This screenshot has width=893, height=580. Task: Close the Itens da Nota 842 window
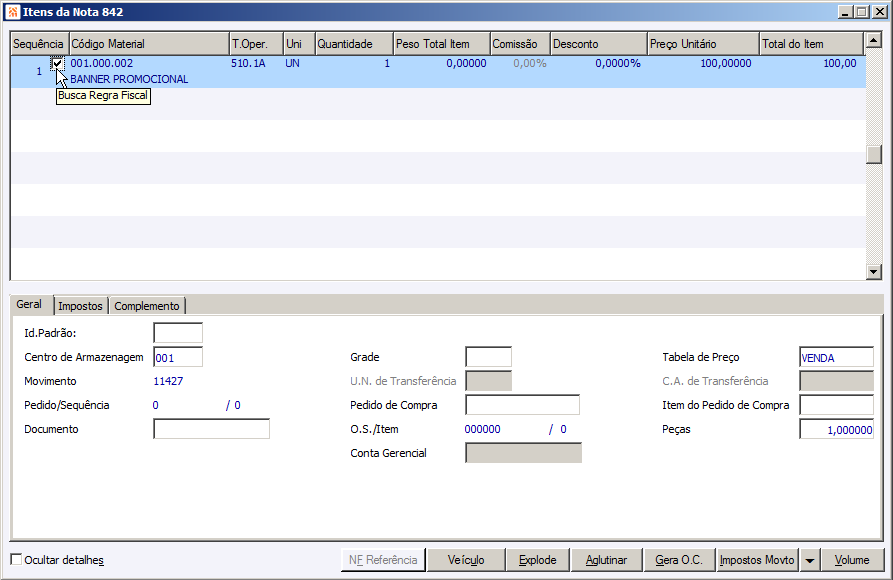pyautogui.click(x=879, y=12)
